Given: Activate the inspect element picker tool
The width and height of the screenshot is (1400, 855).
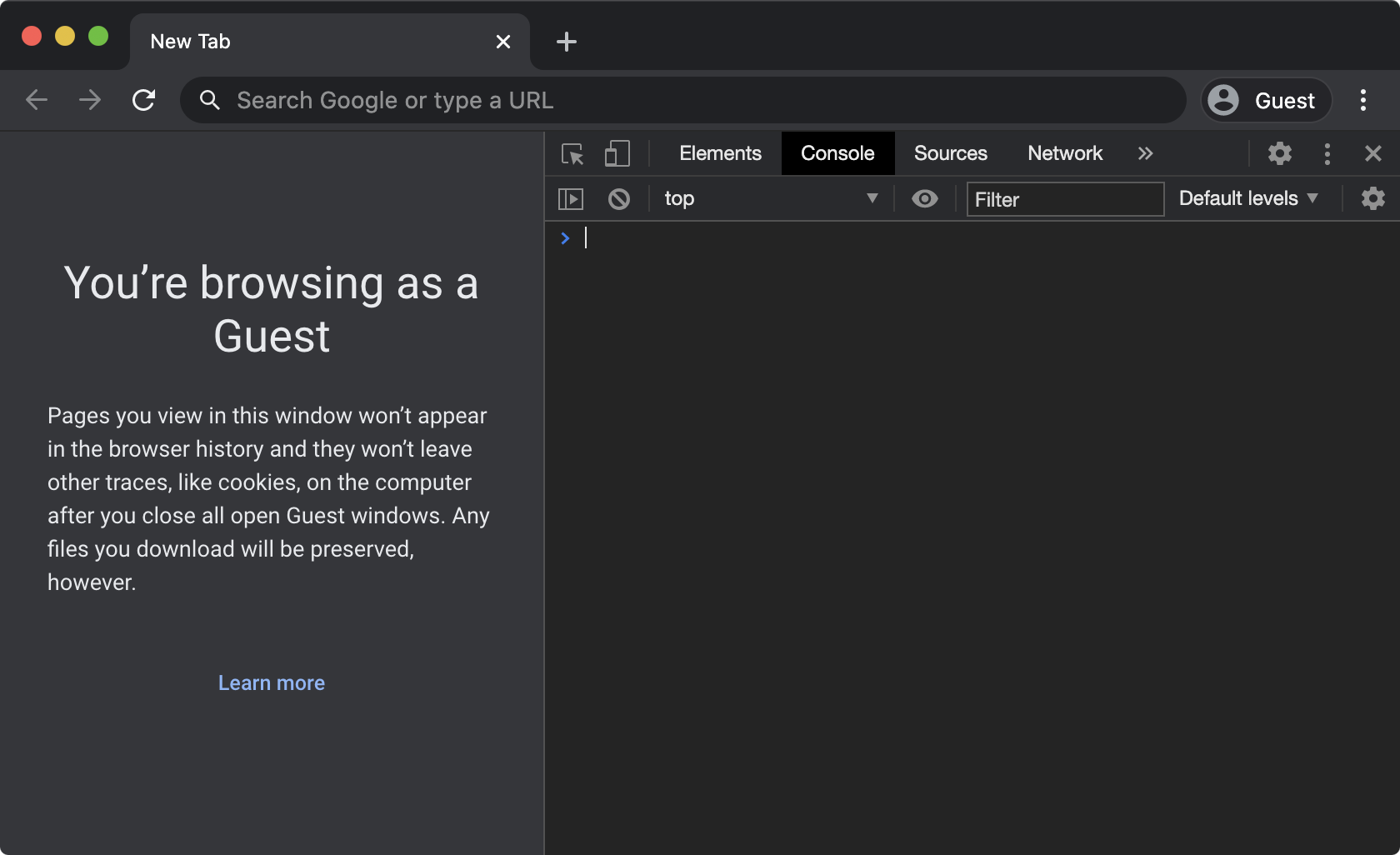Looking at the screenshot, I should pyautogui.click(x=572, y=153).
